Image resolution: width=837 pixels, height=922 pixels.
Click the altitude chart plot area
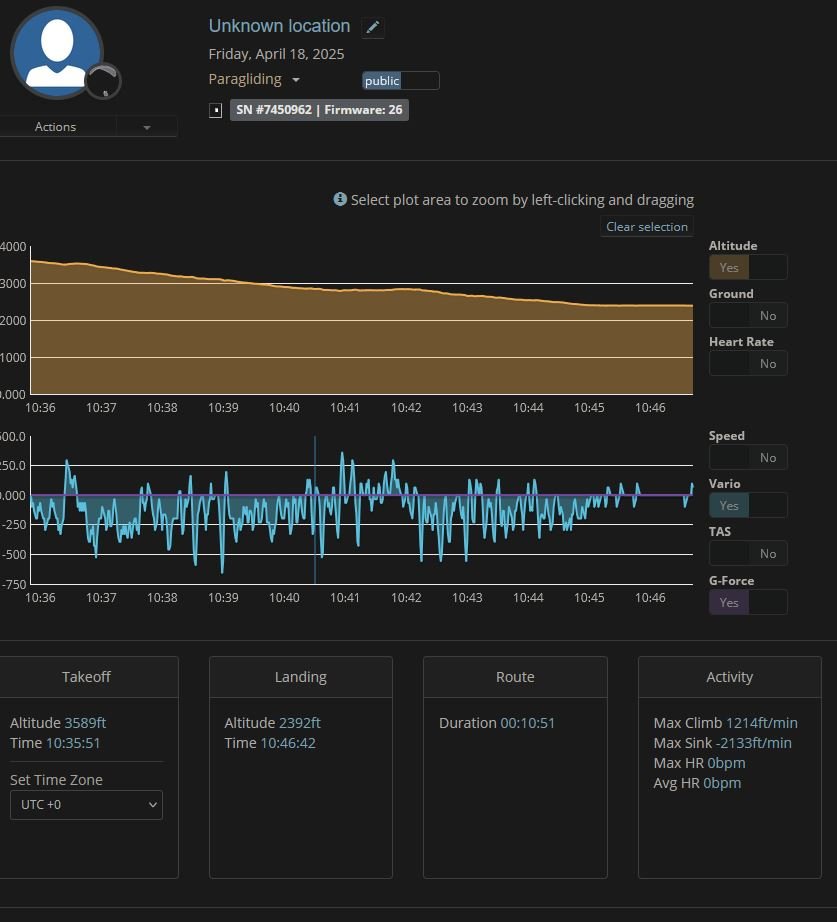362,320
